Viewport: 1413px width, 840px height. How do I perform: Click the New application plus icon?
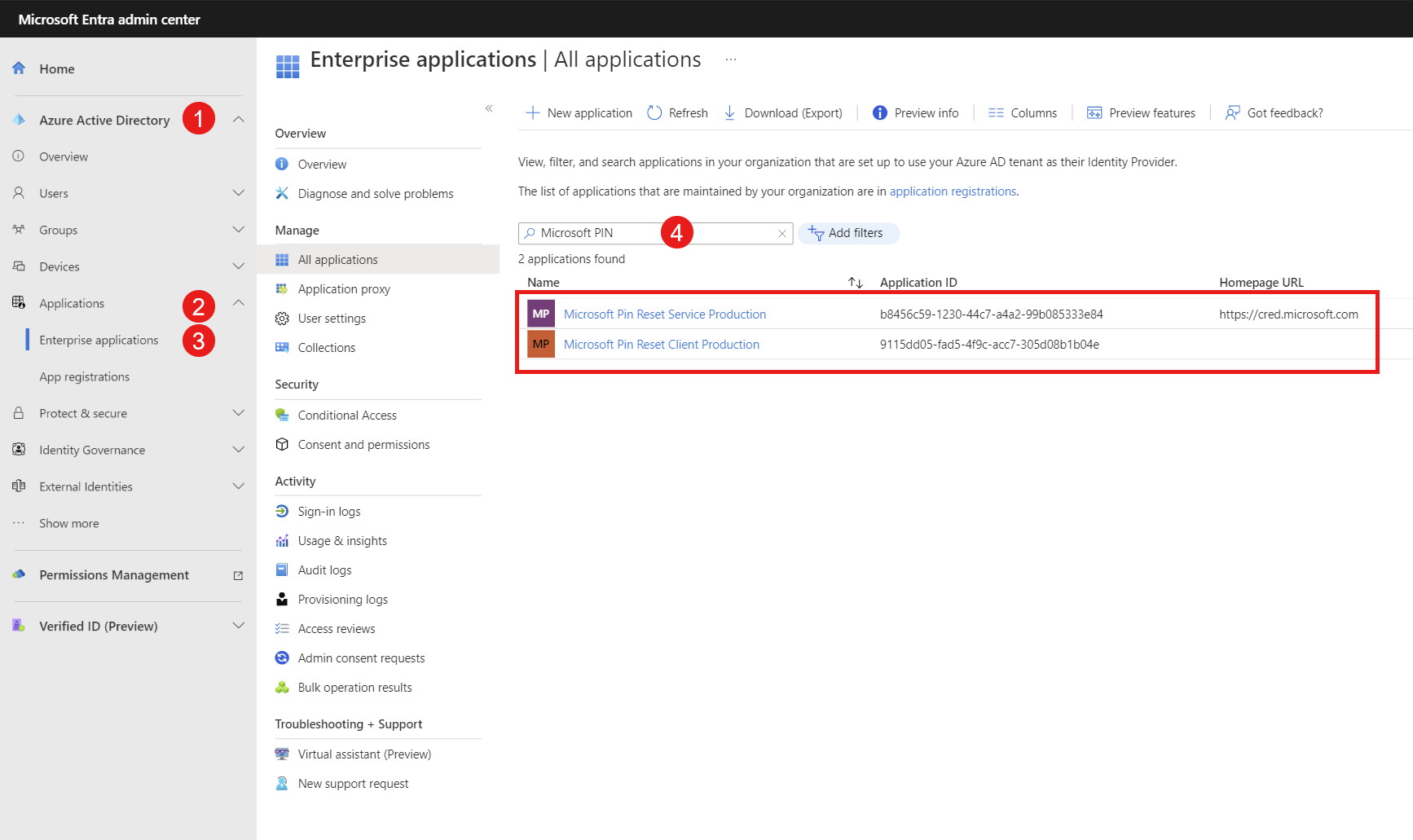(x=533, y=112)
